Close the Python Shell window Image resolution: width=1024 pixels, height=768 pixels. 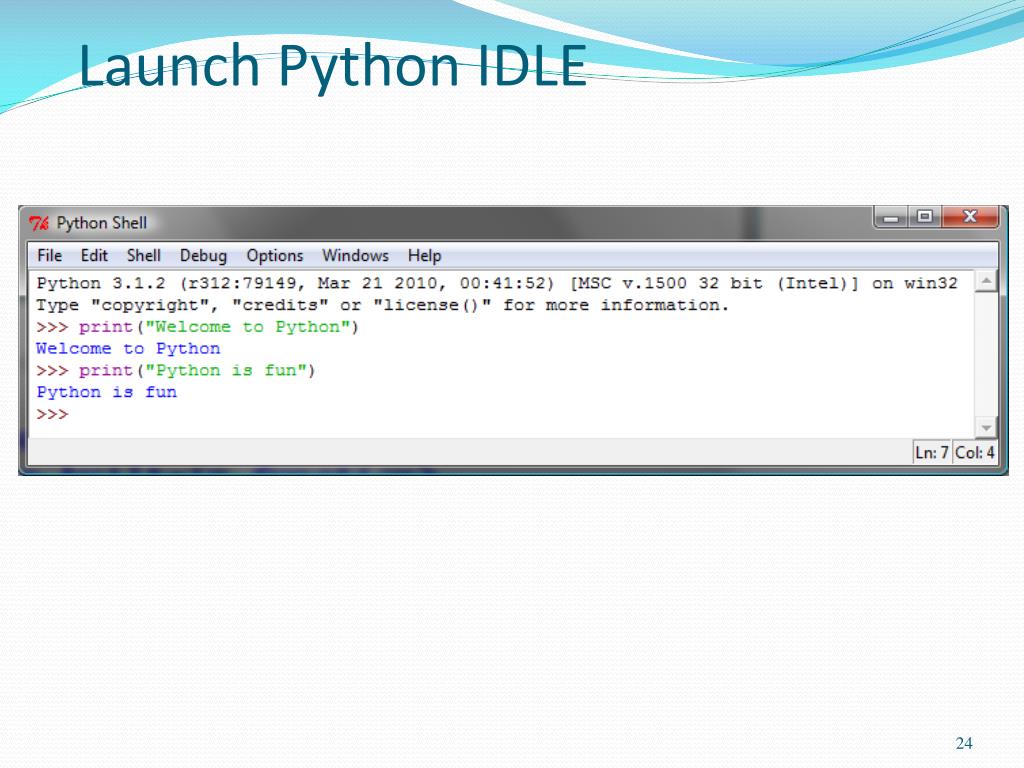(x=970, y=217)
